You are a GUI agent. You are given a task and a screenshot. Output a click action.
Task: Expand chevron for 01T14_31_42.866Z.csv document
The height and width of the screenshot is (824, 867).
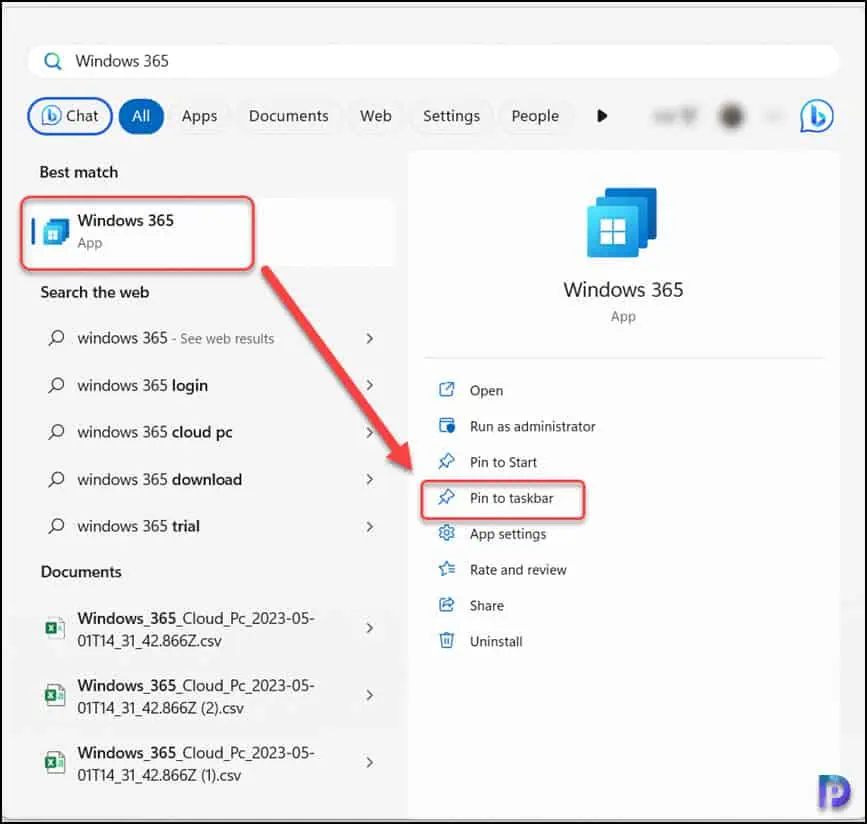pyautogui.click(x=369, y=628)
